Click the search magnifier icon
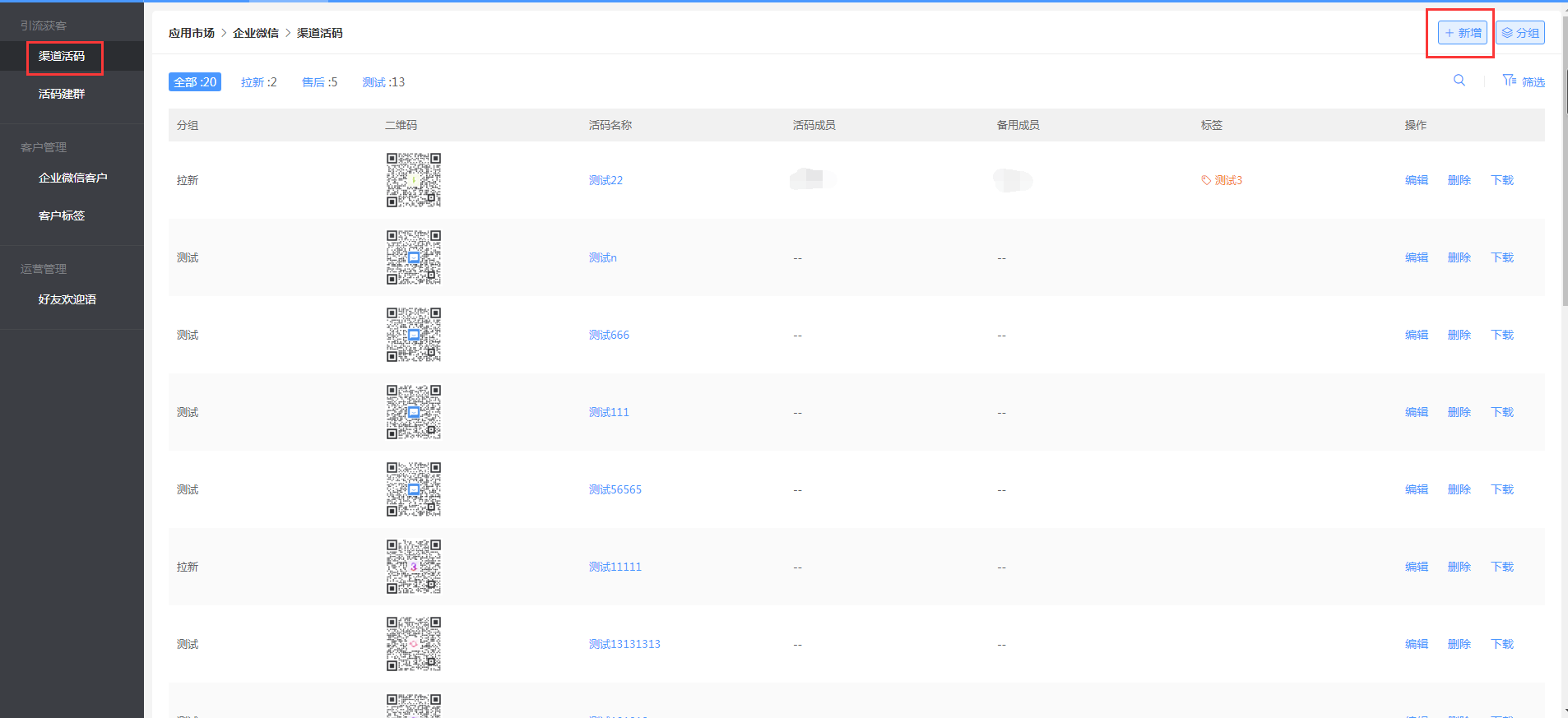This screenshot has width=1568, height=718. pyautogui.click(x=1459, y=81)
